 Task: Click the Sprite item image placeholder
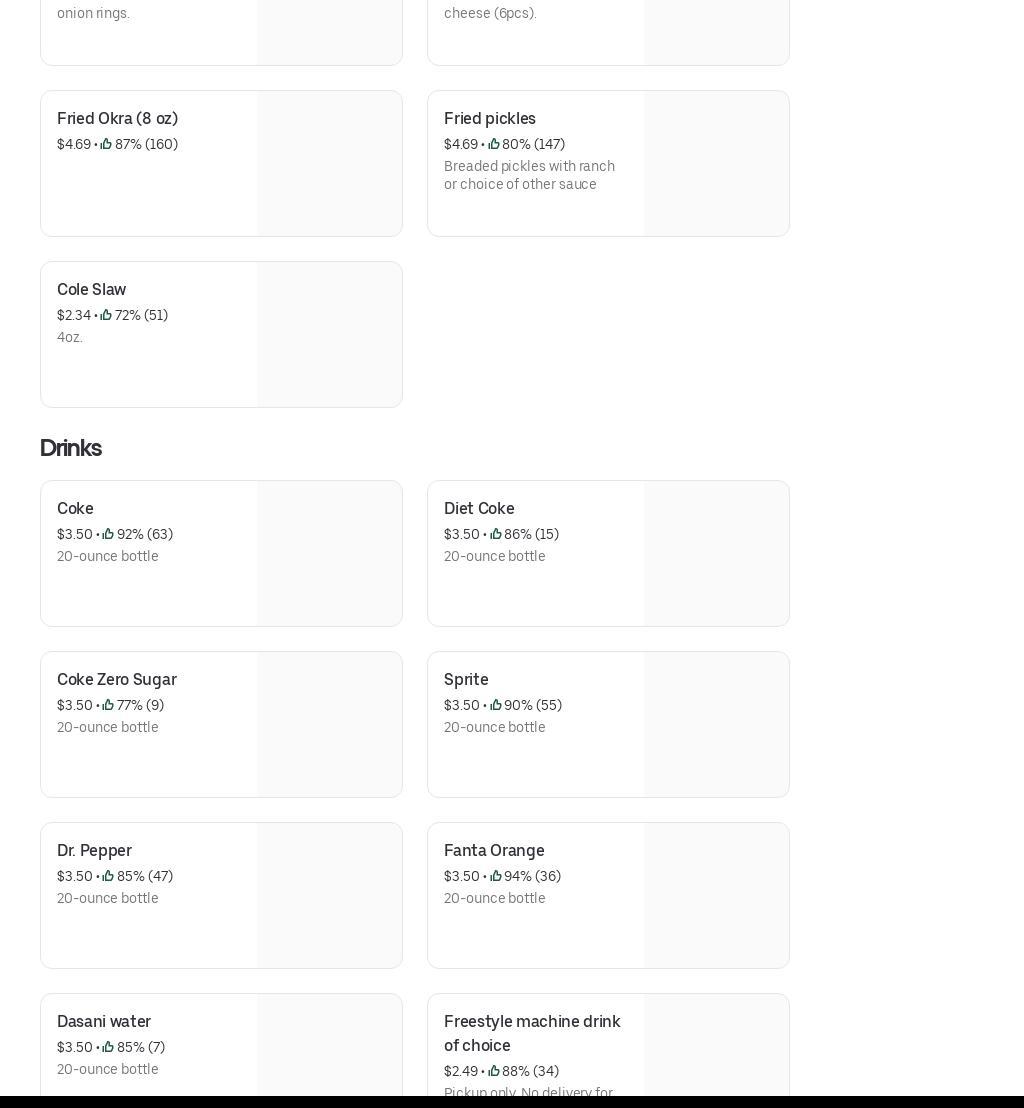(716, 724)
